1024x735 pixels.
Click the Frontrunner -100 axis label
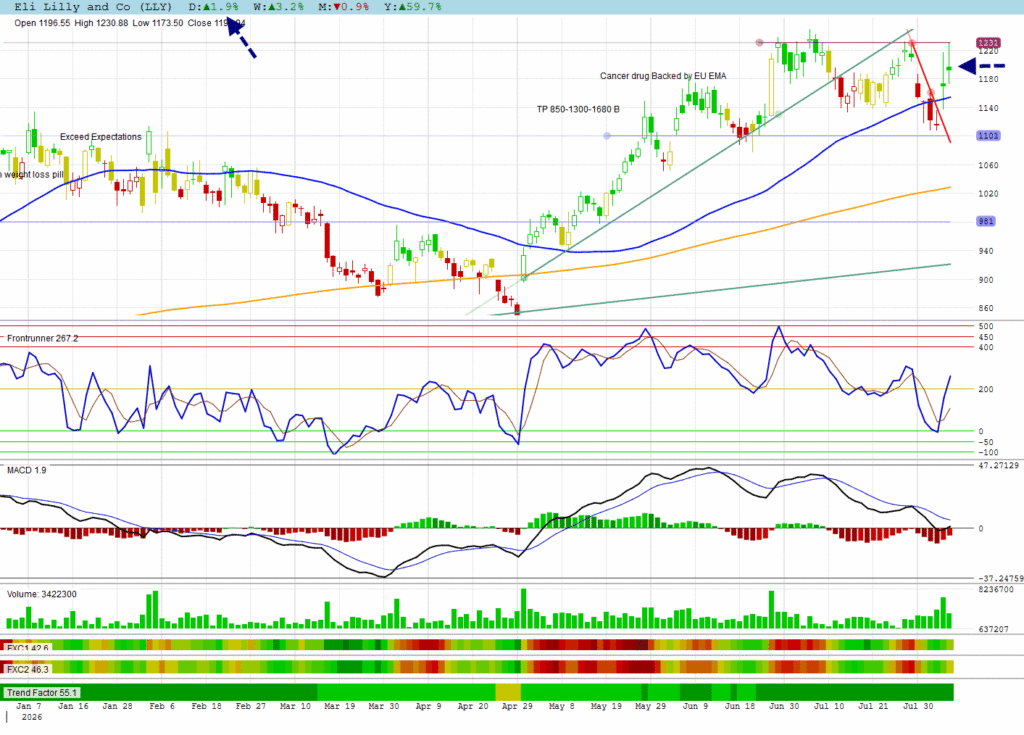coord(988,452)
